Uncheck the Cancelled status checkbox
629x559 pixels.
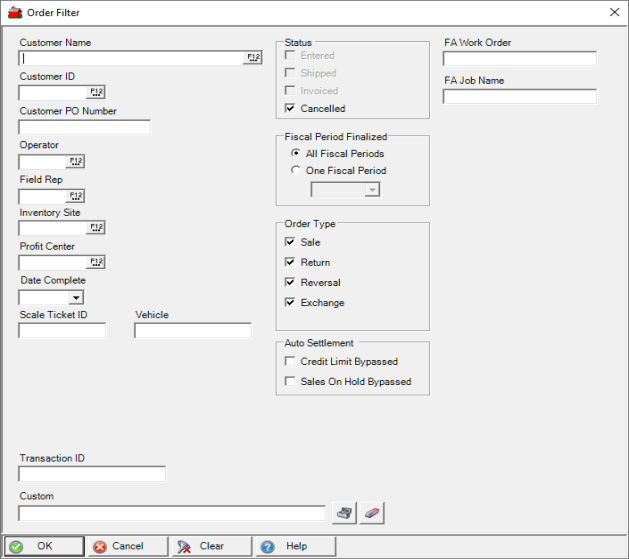(290, 109)
